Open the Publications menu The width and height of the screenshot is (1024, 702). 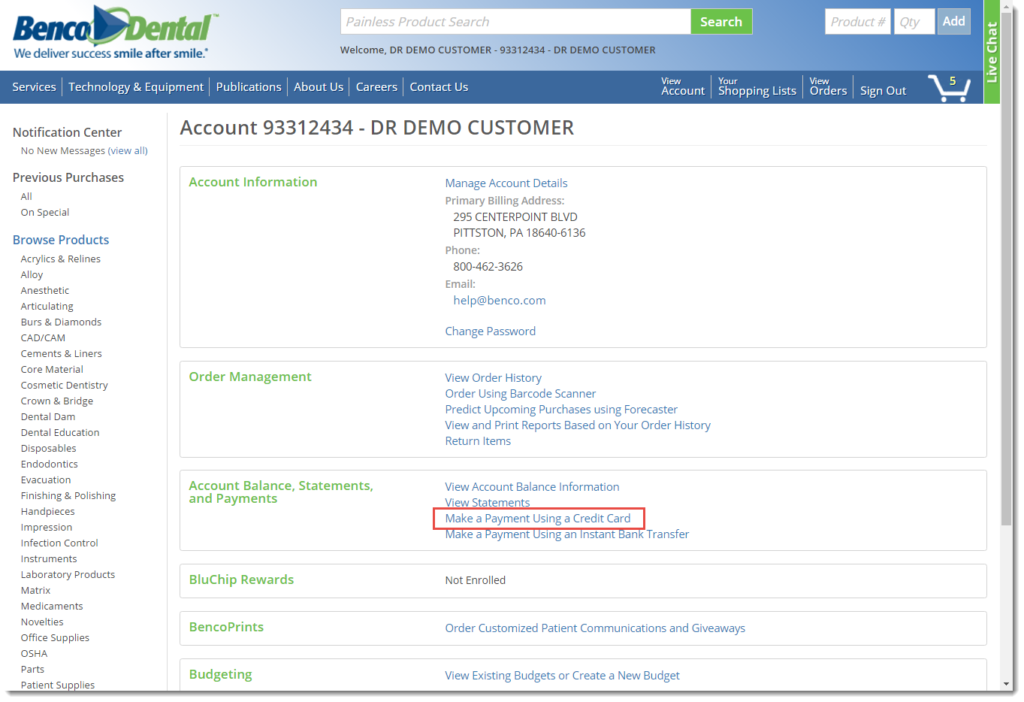pos(248,87)
